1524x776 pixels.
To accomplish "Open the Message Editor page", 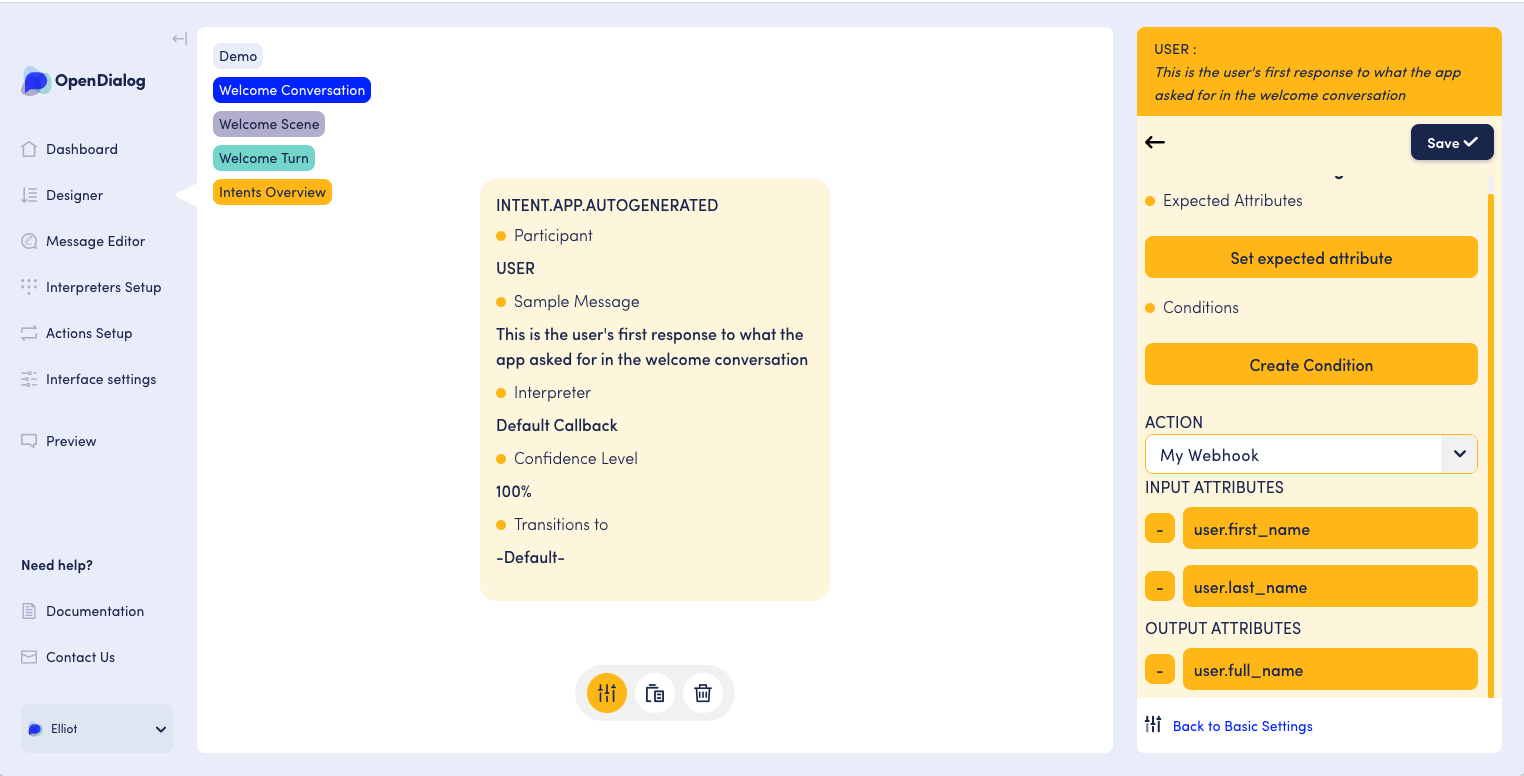I will tap(95, 241).
